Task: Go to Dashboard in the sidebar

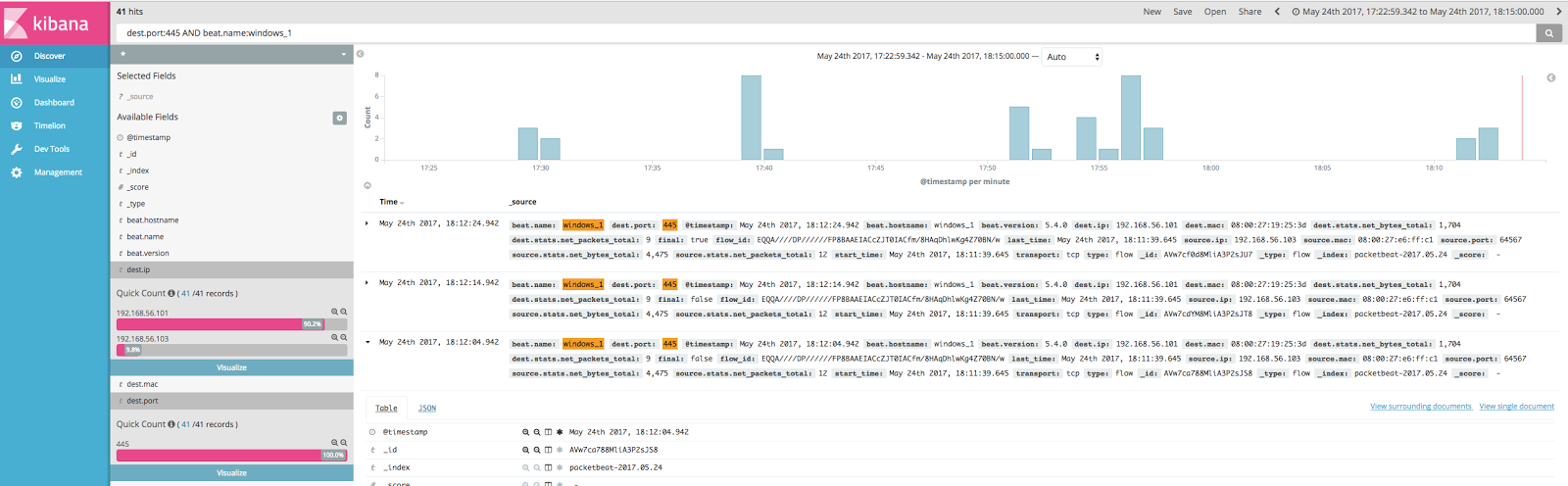Action: pos(53,103)
